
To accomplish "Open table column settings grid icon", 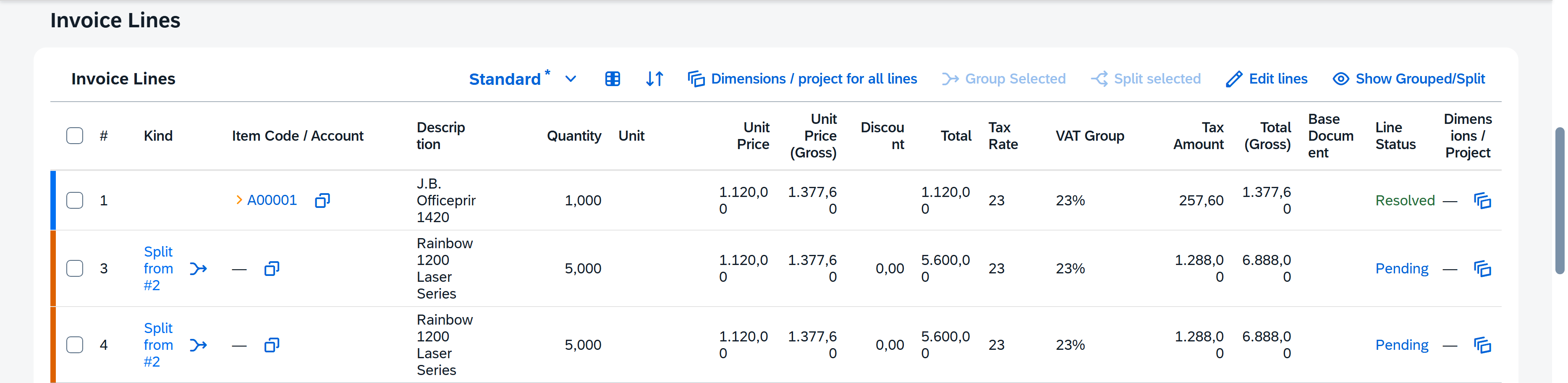I will pos(613,79).
